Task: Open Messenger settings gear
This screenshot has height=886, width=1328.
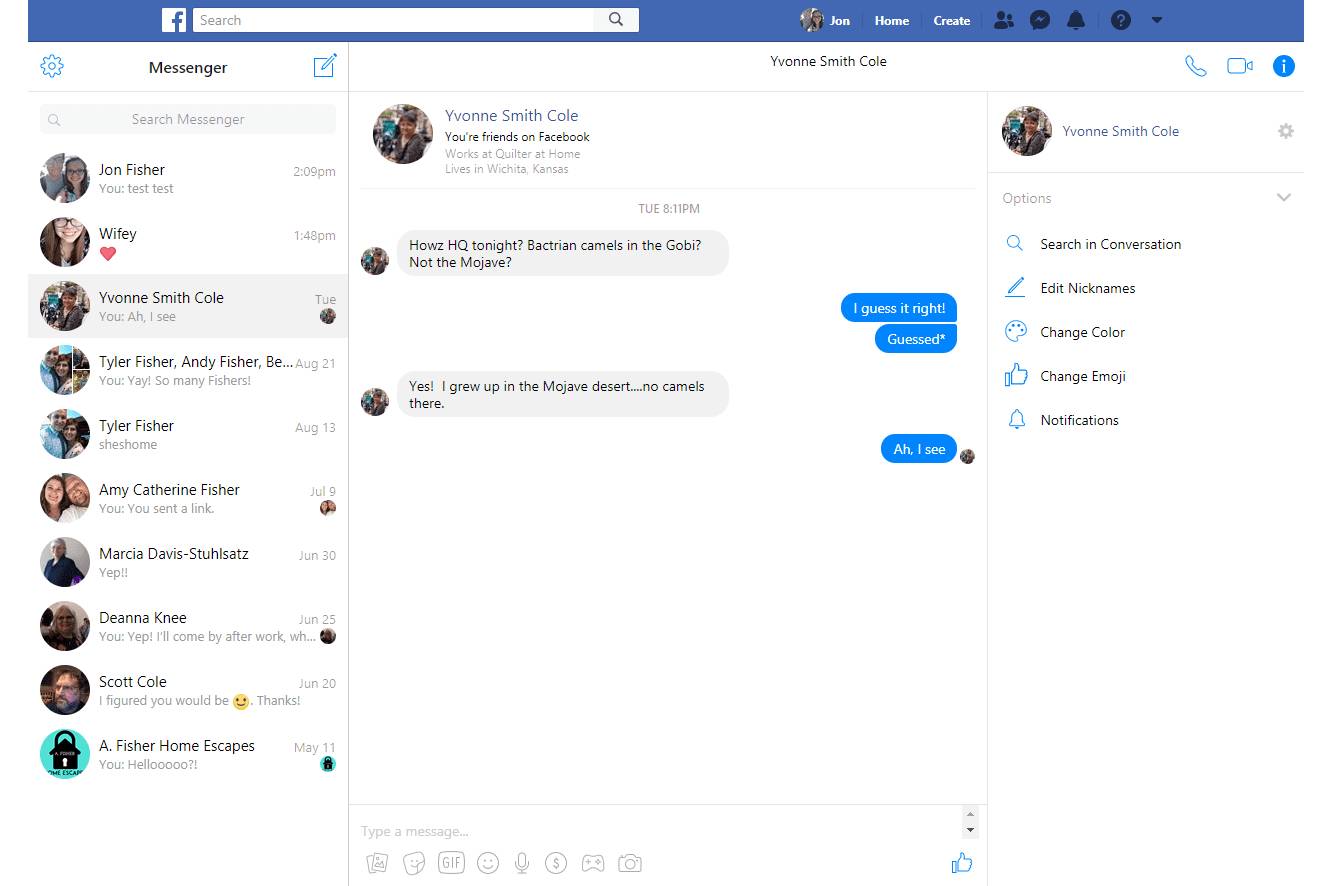Action: pyautogui.click(x=52, y=67)
